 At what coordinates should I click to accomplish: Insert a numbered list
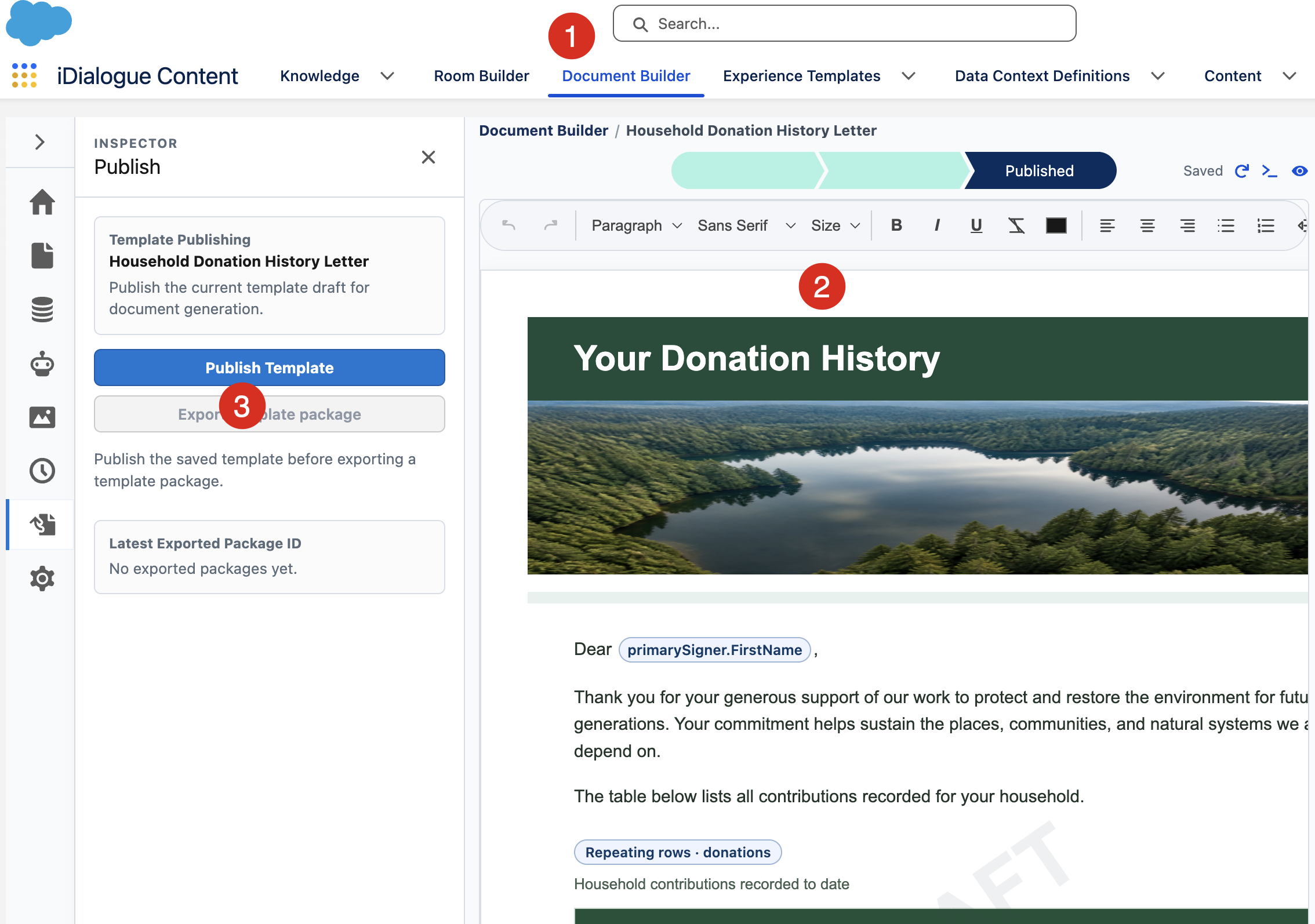[1266, 225]
